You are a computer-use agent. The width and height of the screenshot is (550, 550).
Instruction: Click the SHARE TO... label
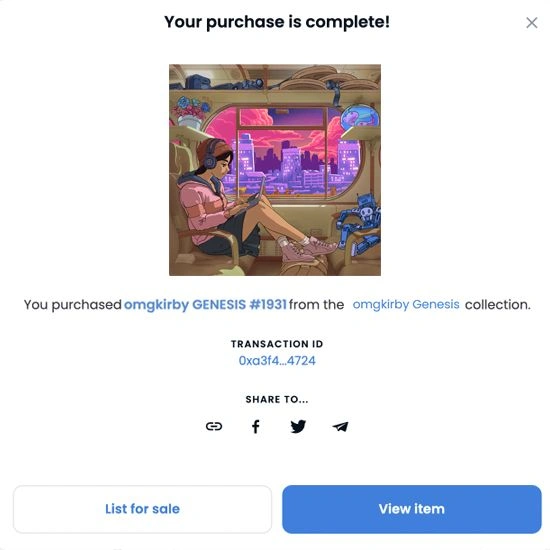[x=277, y=399]
